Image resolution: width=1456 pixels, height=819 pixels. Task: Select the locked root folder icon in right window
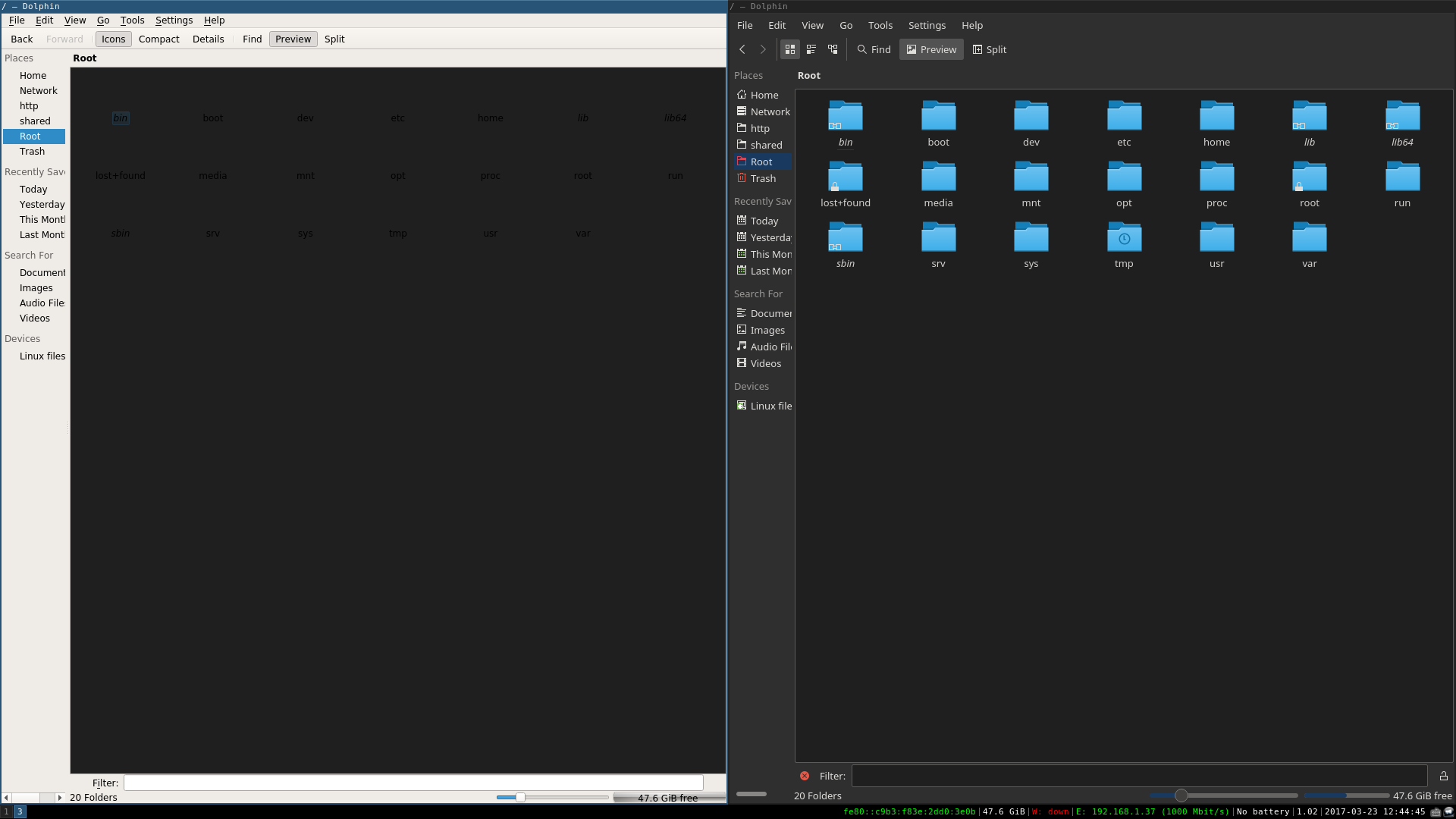click(1310, 177)
